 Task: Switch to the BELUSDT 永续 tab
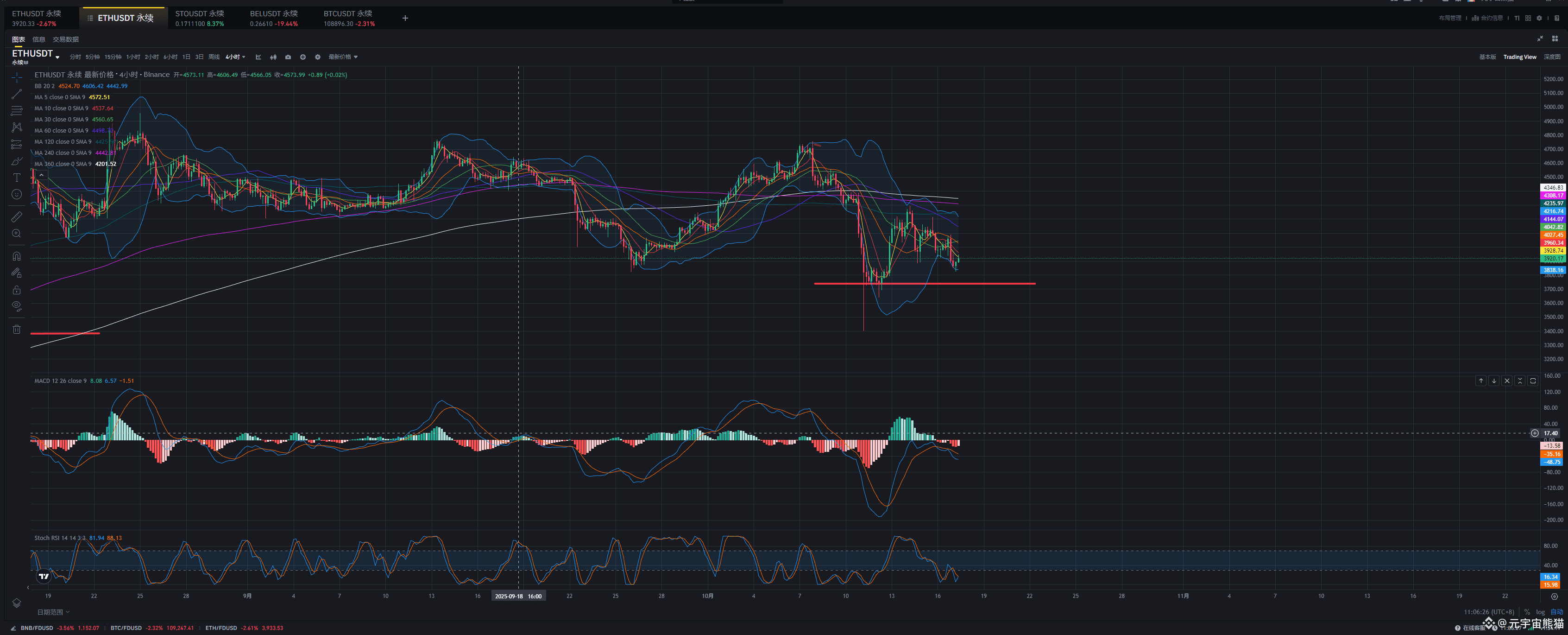point(274,18)
